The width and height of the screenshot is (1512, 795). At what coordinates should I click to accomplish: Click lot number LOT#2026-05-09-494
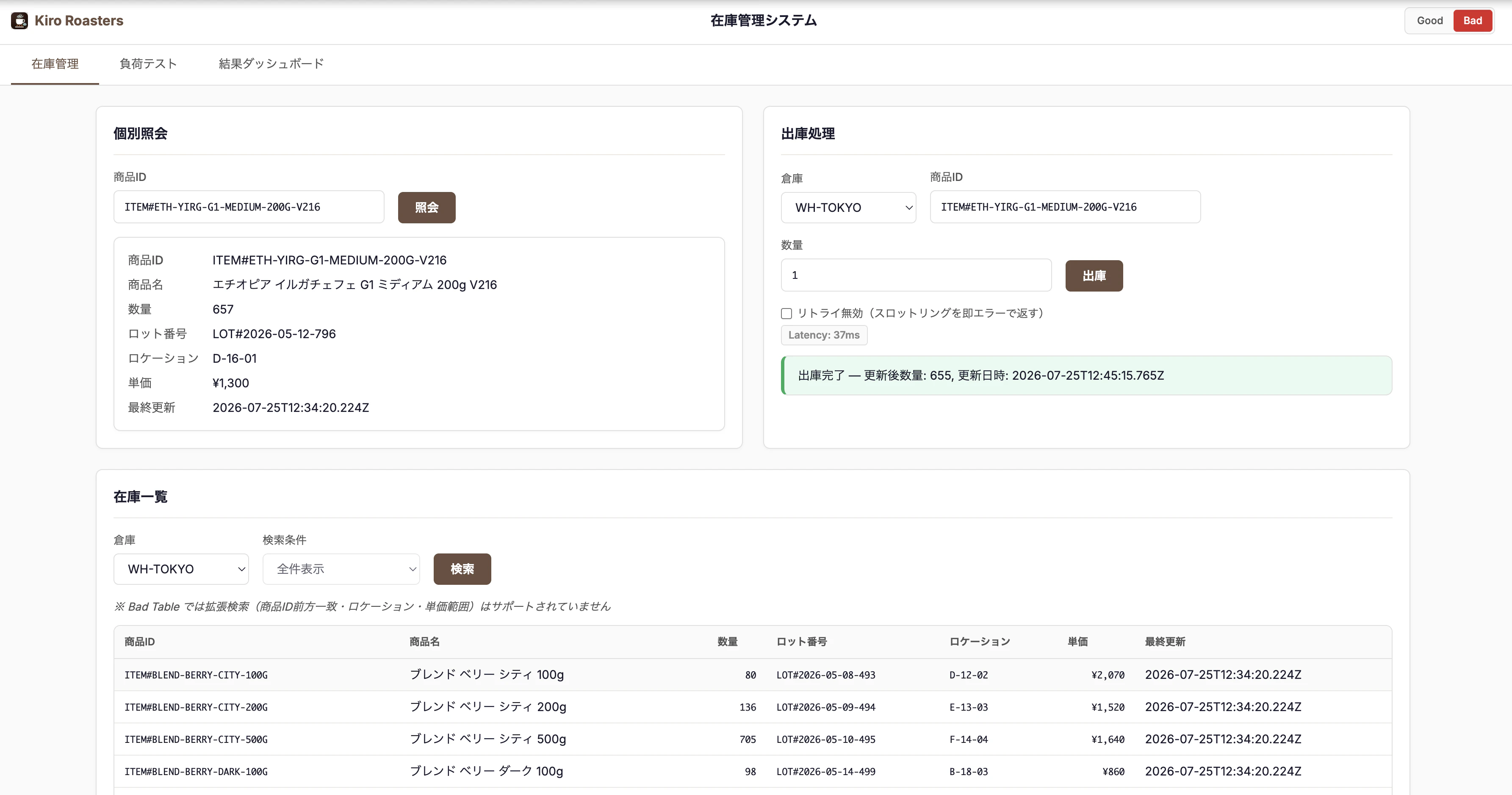pos(826,708)
